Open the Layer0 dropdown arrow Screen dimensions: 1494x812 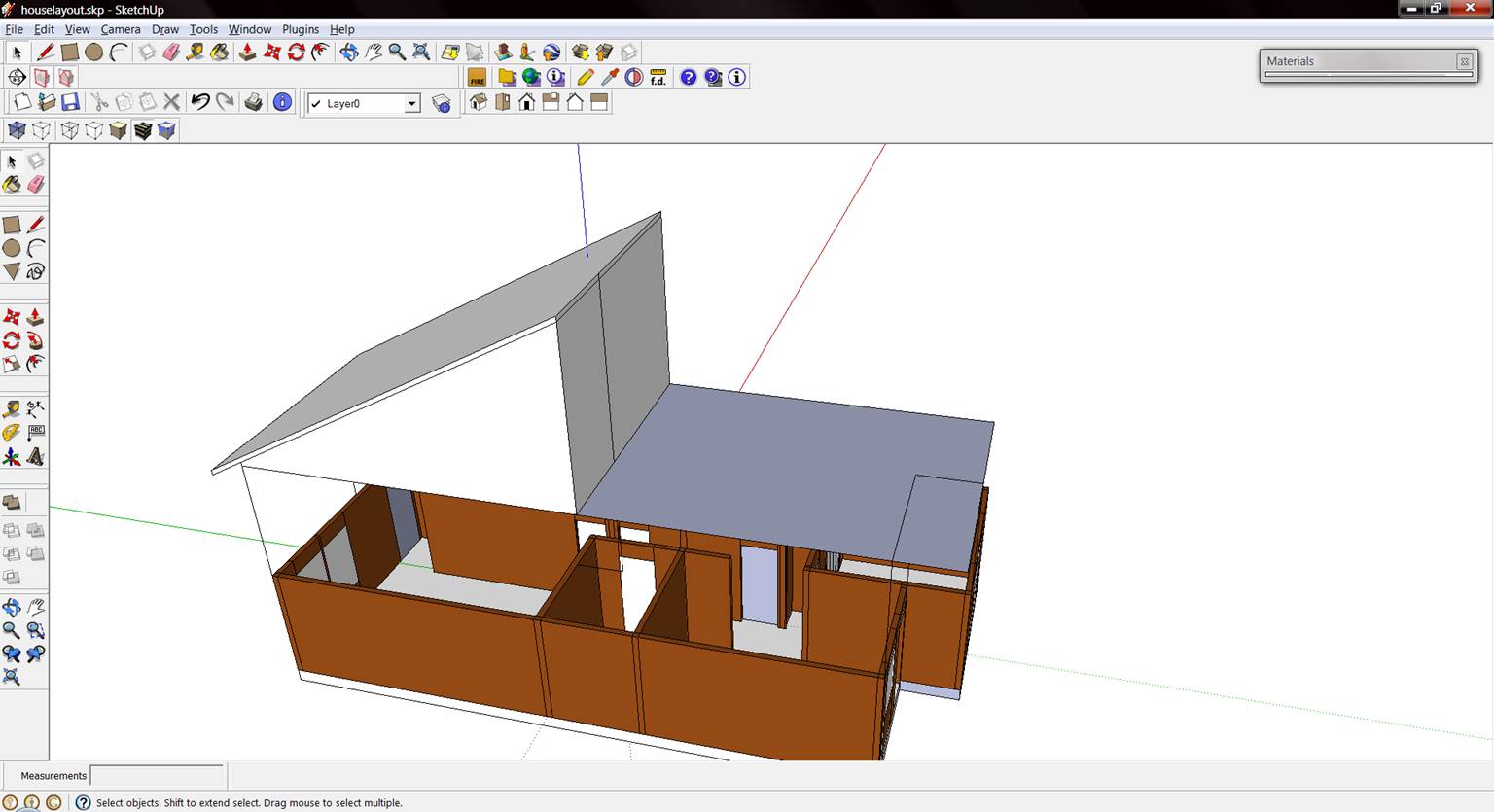point(411,103)
